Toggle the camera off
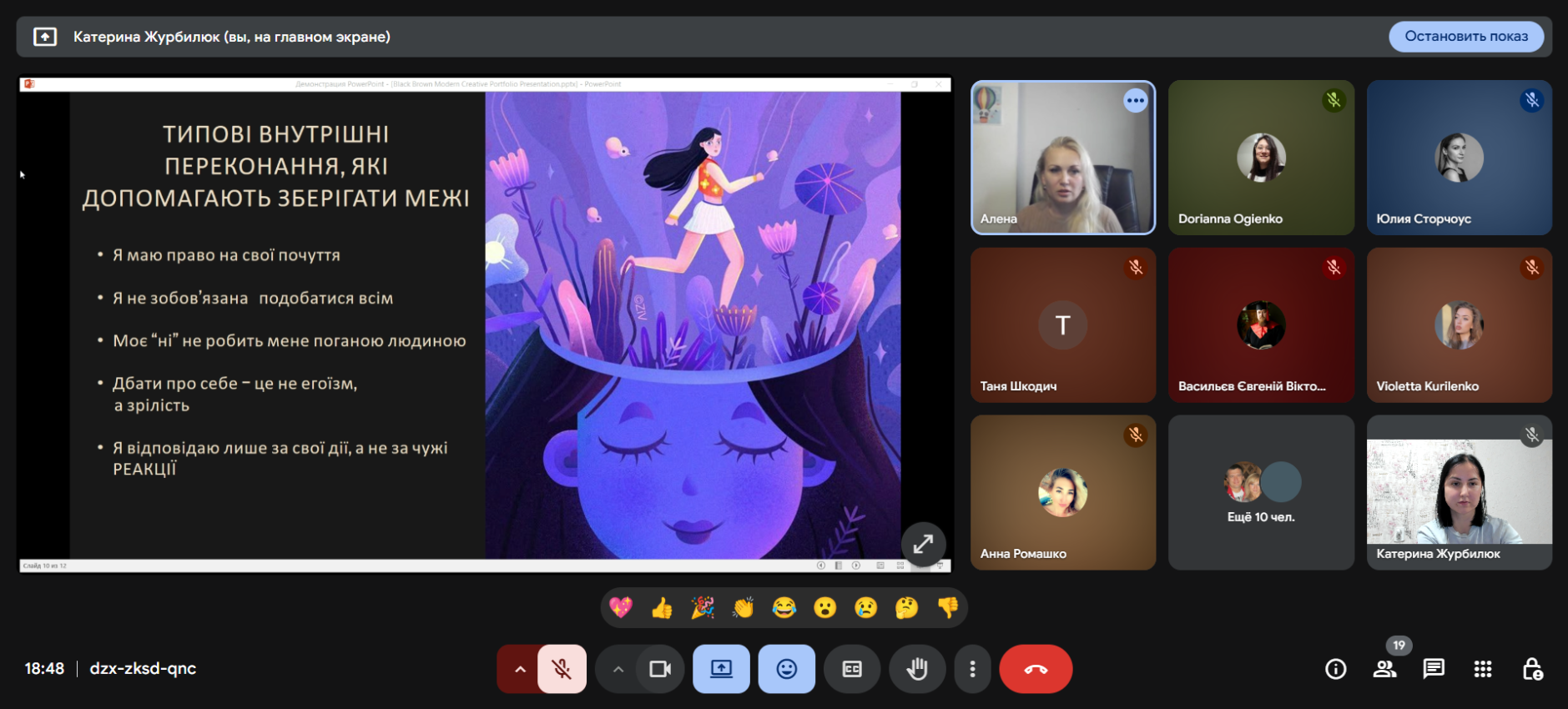Screen dimensions: 1568x709 coord(660,669)
